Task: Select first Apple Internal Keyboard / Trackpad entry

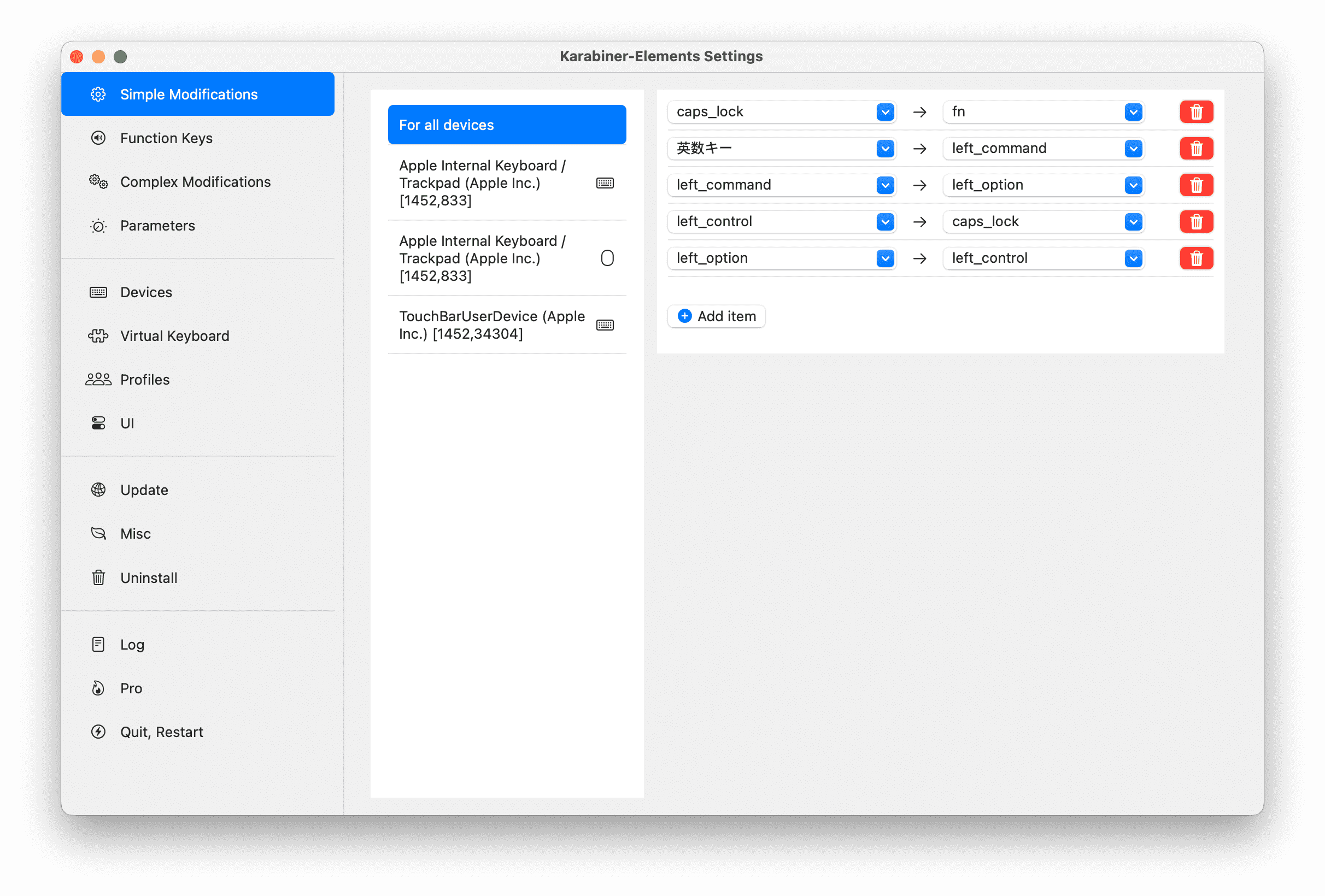Action: click(507, 183)
